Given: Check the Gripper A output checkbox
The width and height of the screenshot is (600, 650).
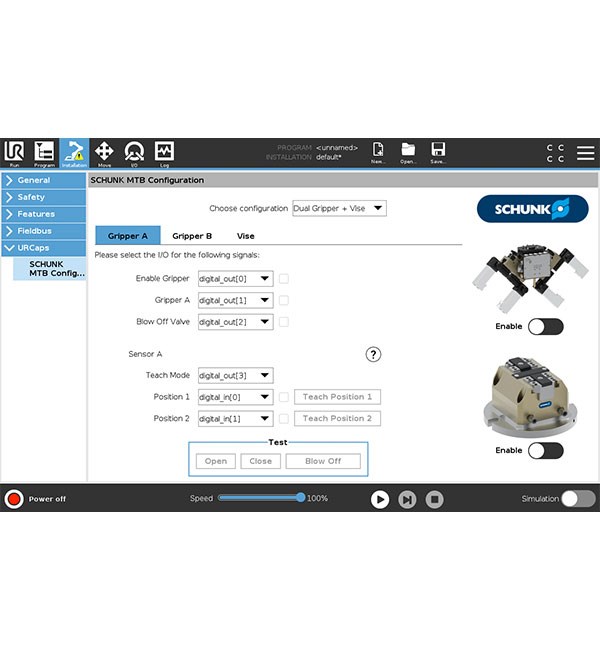Looking at the screenshot, I should tap(284, 300).
